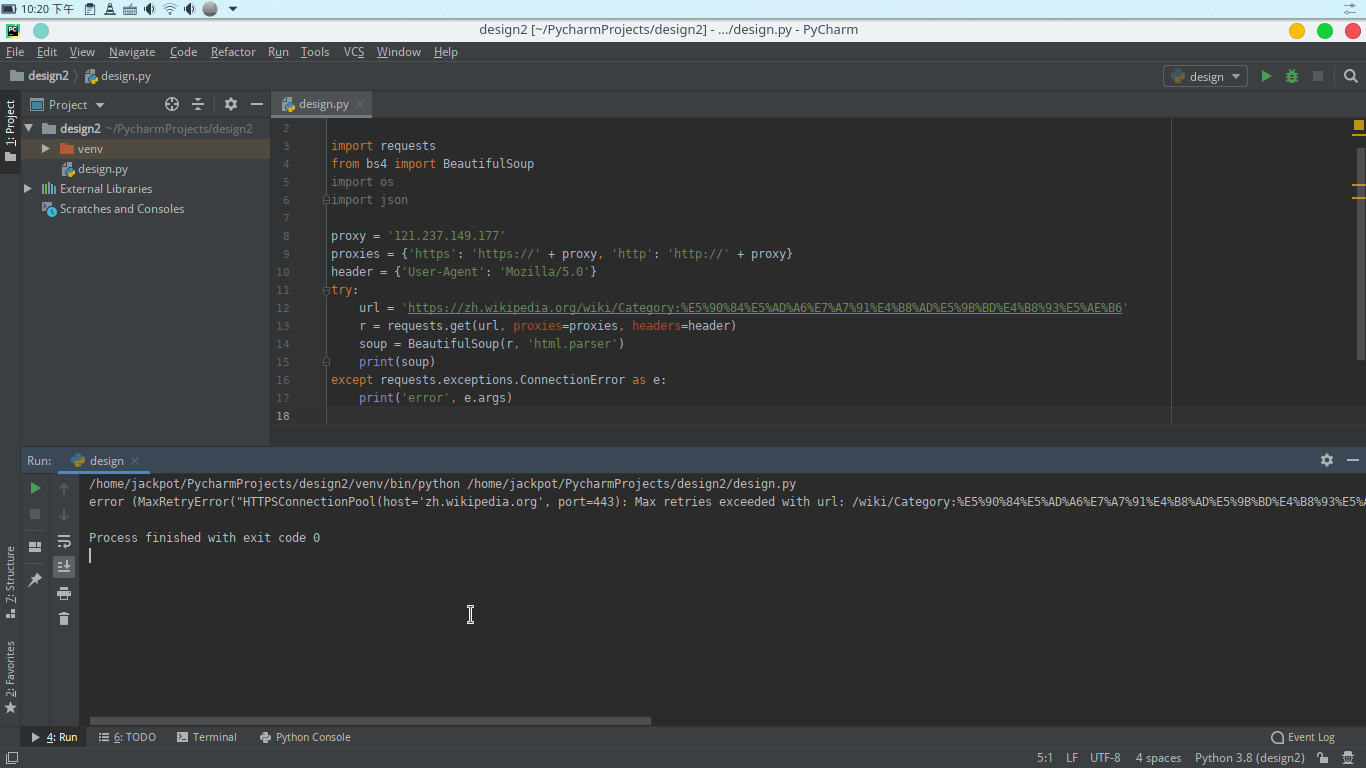
Task: Collapse all in the Project panel
Action: [x=198, y=104]
